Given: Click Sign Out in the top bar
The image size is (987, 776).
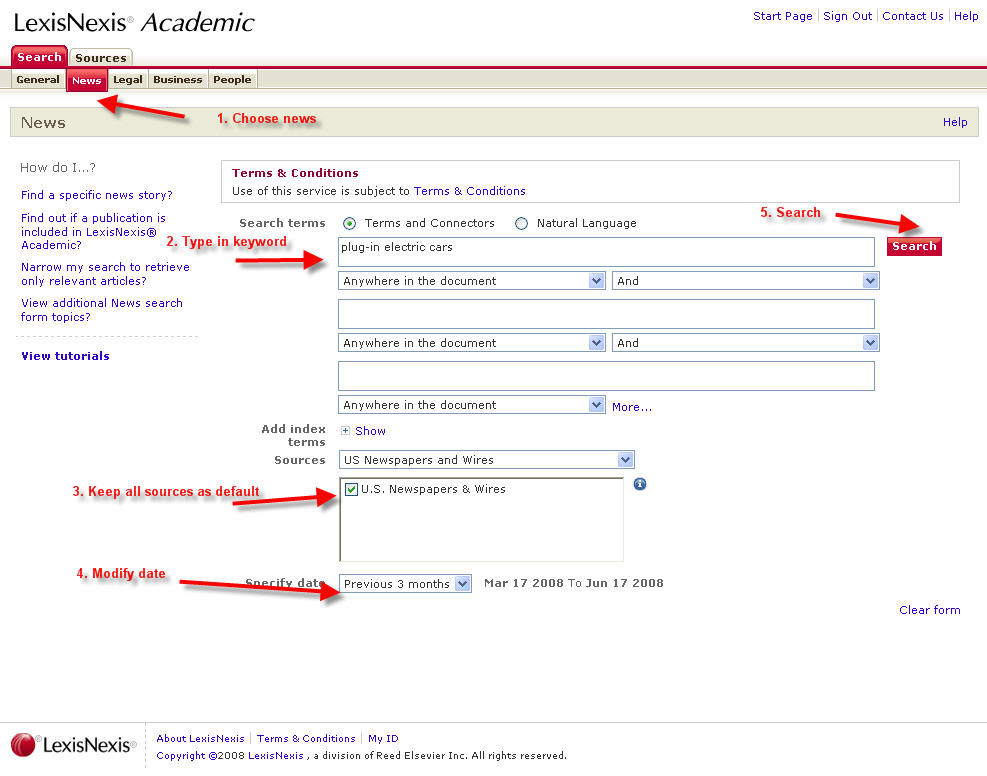Looking at the screenshot, I should point(847,16).
